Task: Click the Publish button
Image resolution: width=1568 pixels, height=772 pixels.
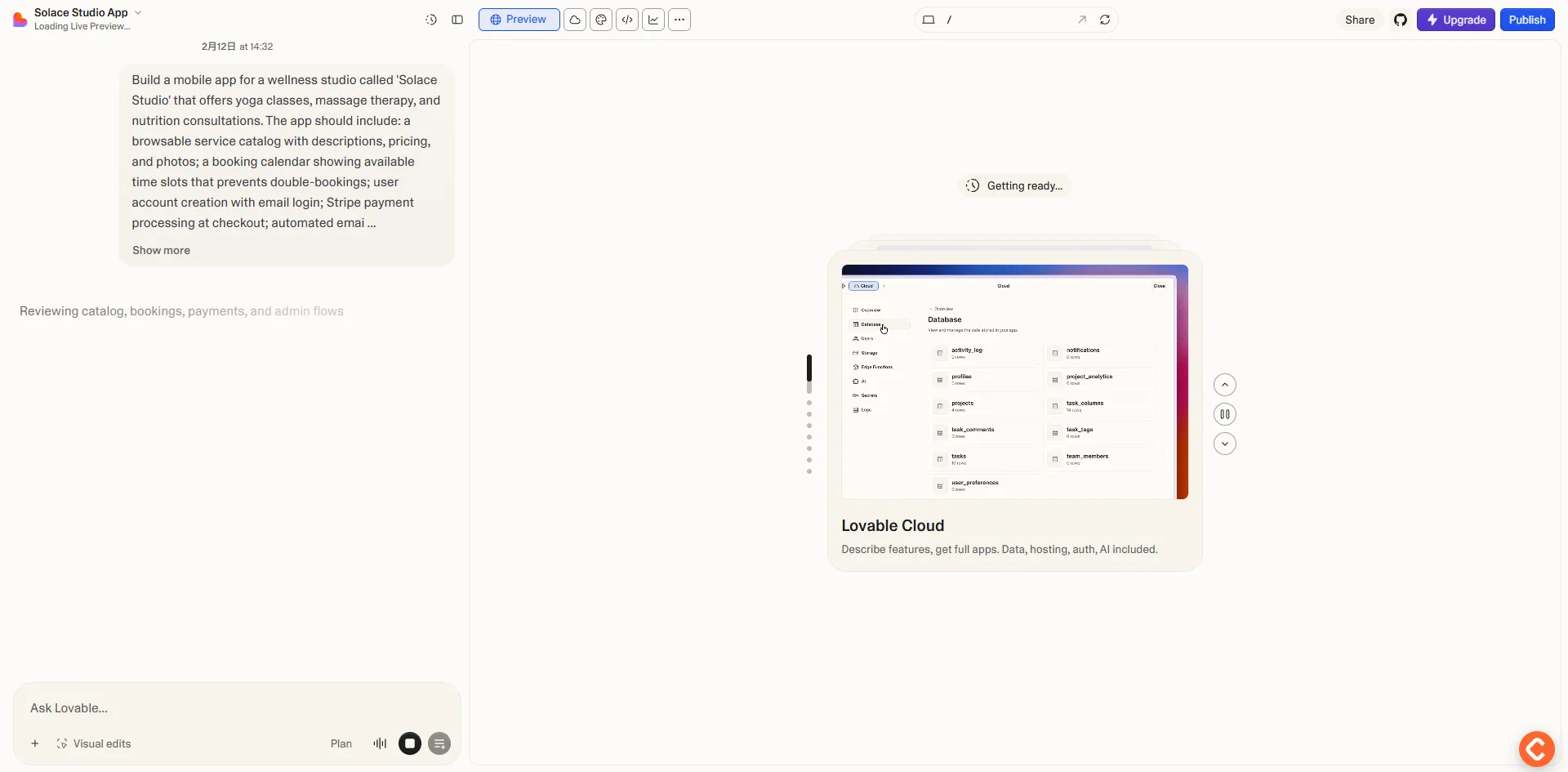Action: point(1526,20)
